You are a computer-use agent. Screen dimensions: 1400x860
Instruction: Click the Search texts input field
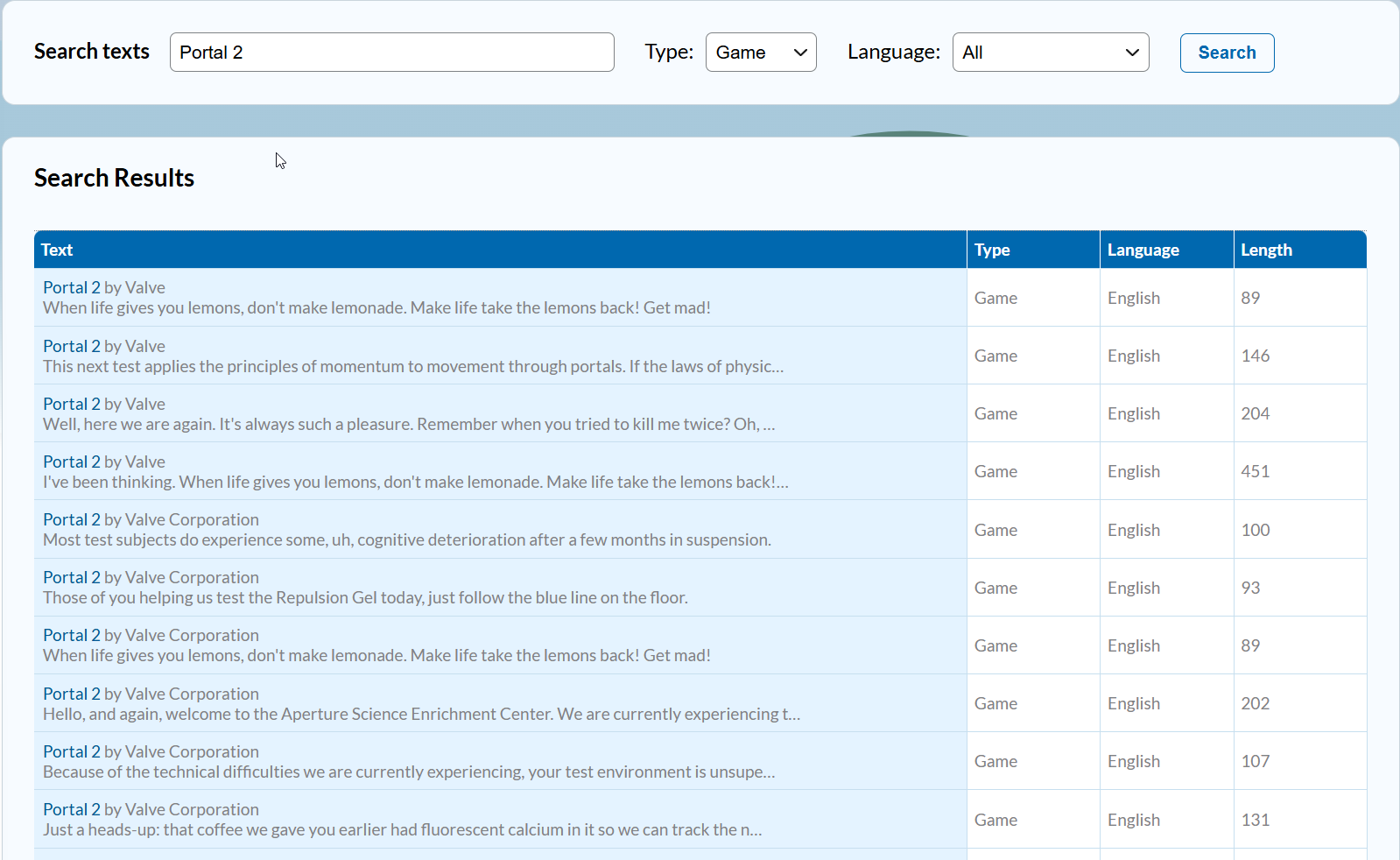(x=391, y=53)
